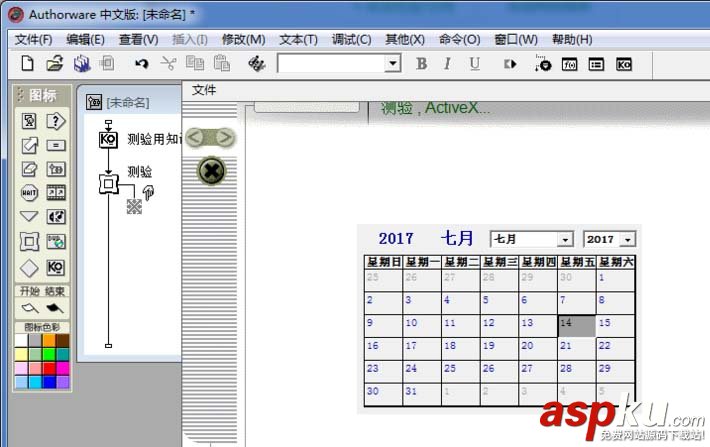Open the Control Panel toolbar icon
Screen dimensions: 710x447
tap(542, 64)
